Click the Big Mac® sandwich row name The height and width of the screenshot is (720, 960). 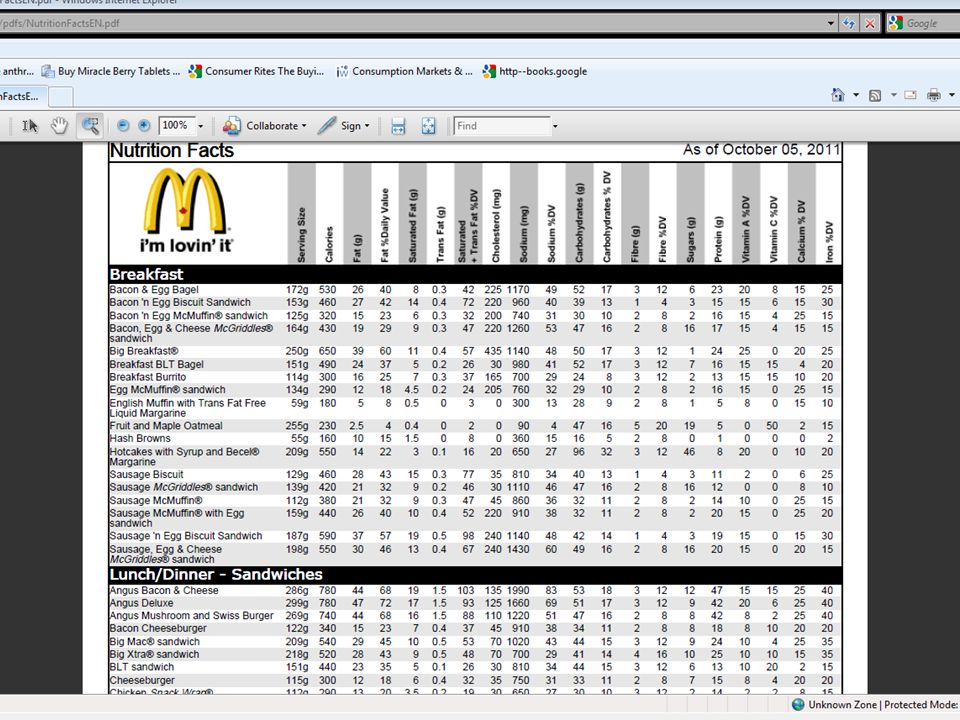pos(154,642)
